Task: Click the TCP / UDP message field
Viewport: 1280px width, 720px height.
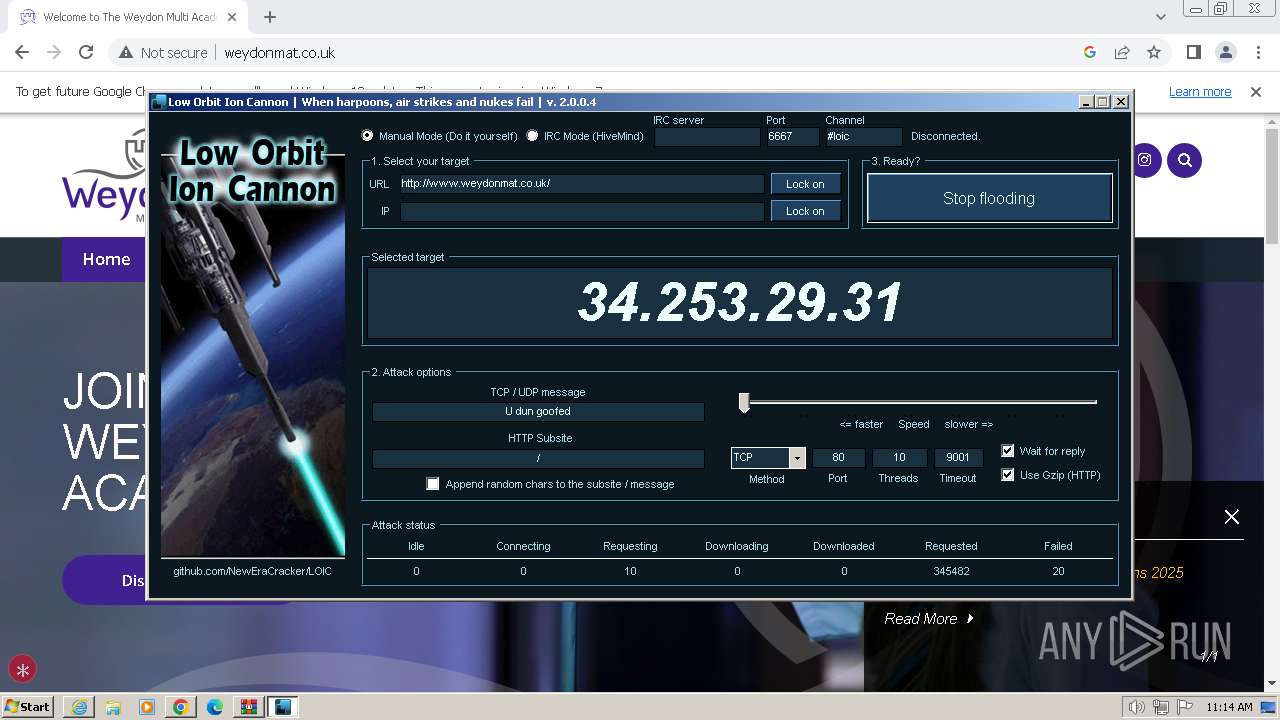Action: click(x=538, y=411)
